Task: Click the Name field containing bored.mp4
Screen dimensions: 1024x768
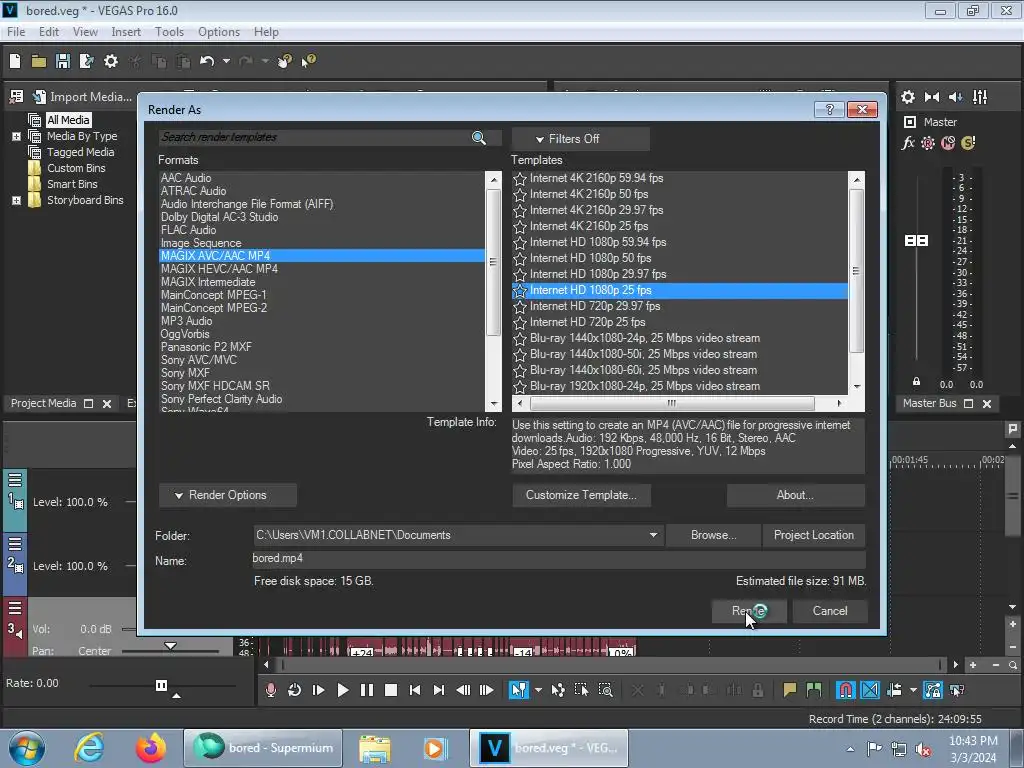Action: (558, 559)
